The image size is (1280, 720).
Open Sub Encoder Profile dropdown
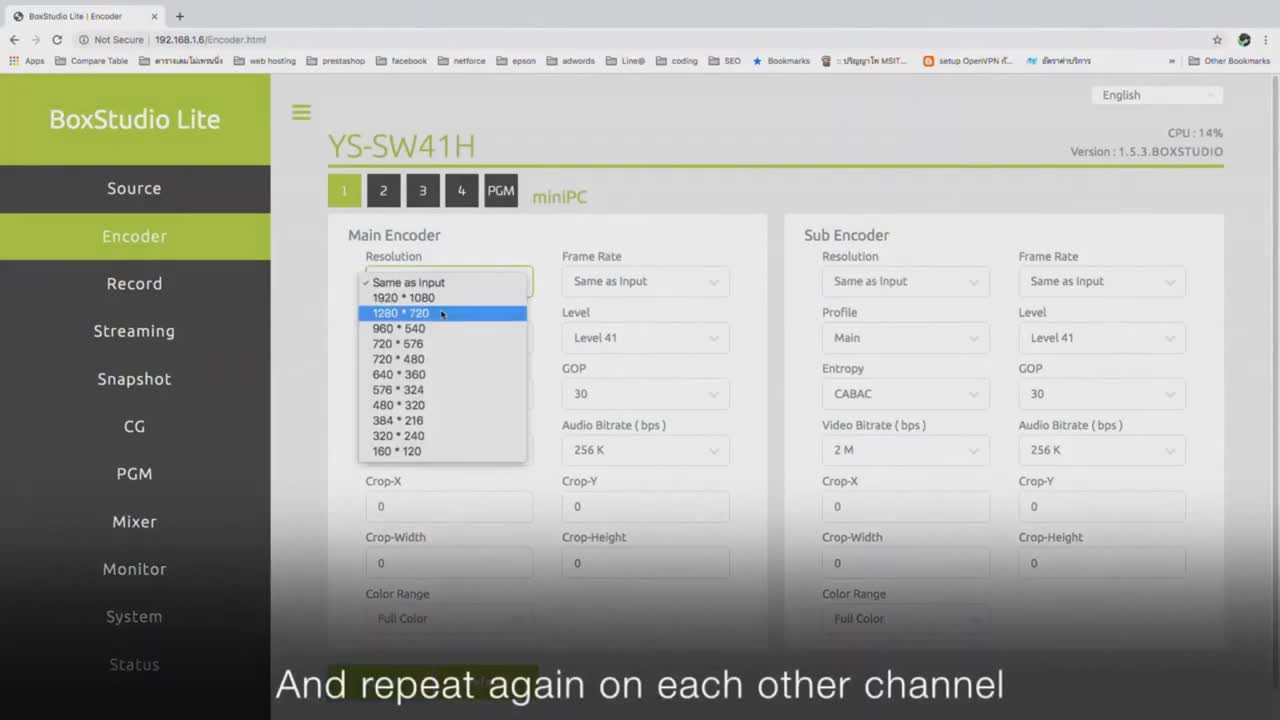[x=905, y=338]
